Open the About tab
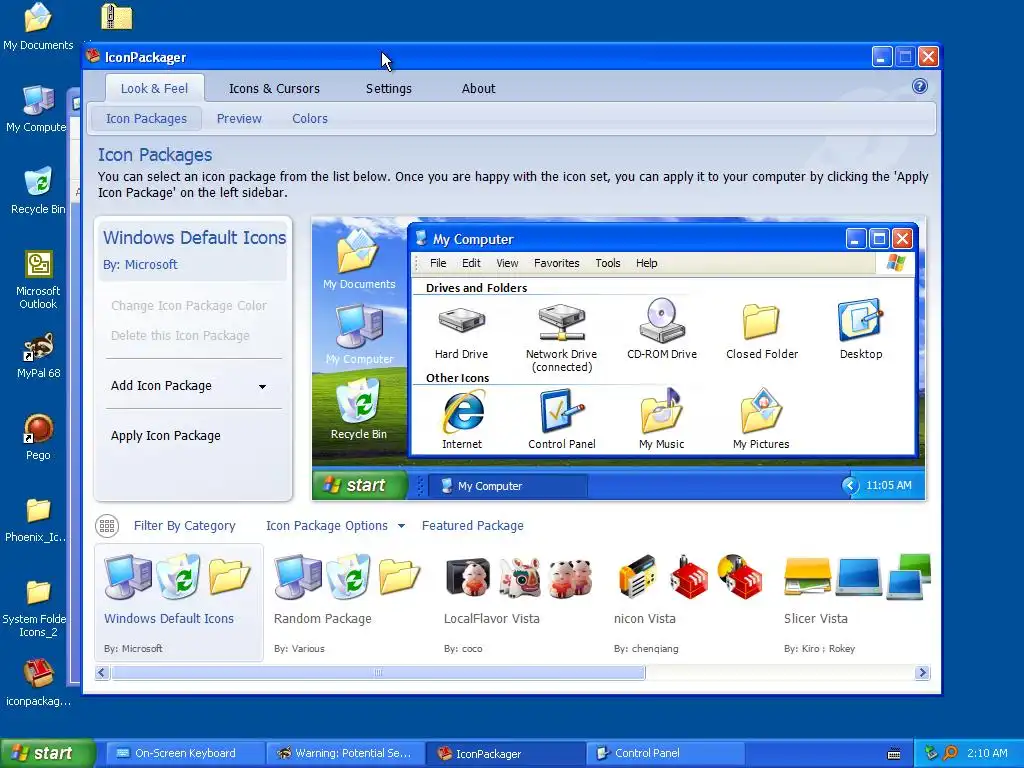This screenshot has height=768, width=1024. point(479,88)
